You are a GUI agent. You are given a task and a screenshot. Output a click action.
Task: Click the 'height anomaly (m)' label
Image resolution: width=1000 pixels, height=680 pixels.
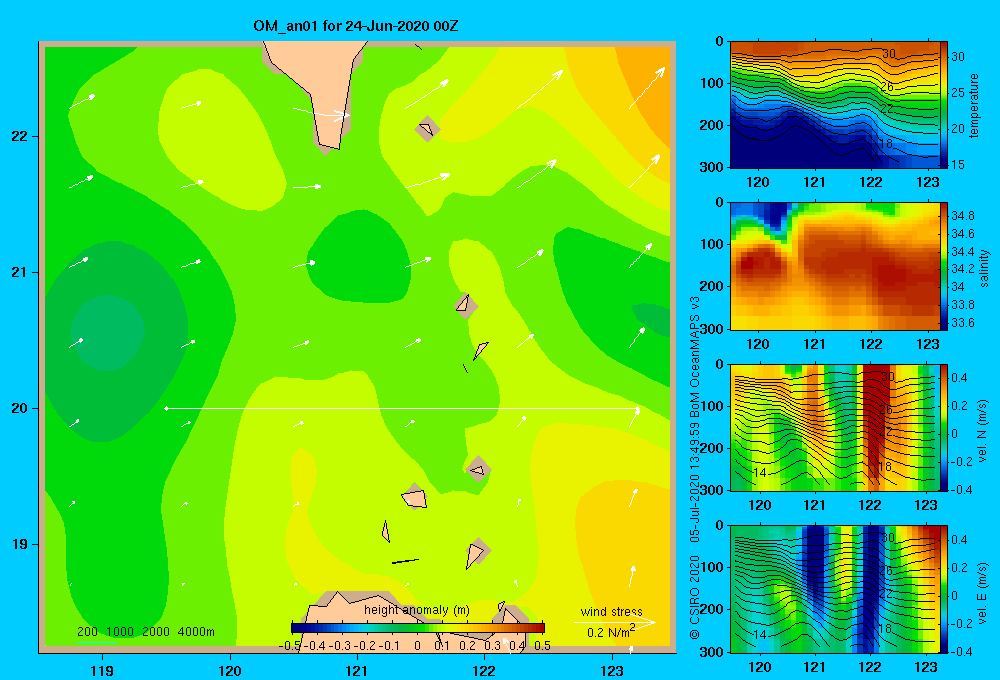pyautogui.click(x=416, y=610)
